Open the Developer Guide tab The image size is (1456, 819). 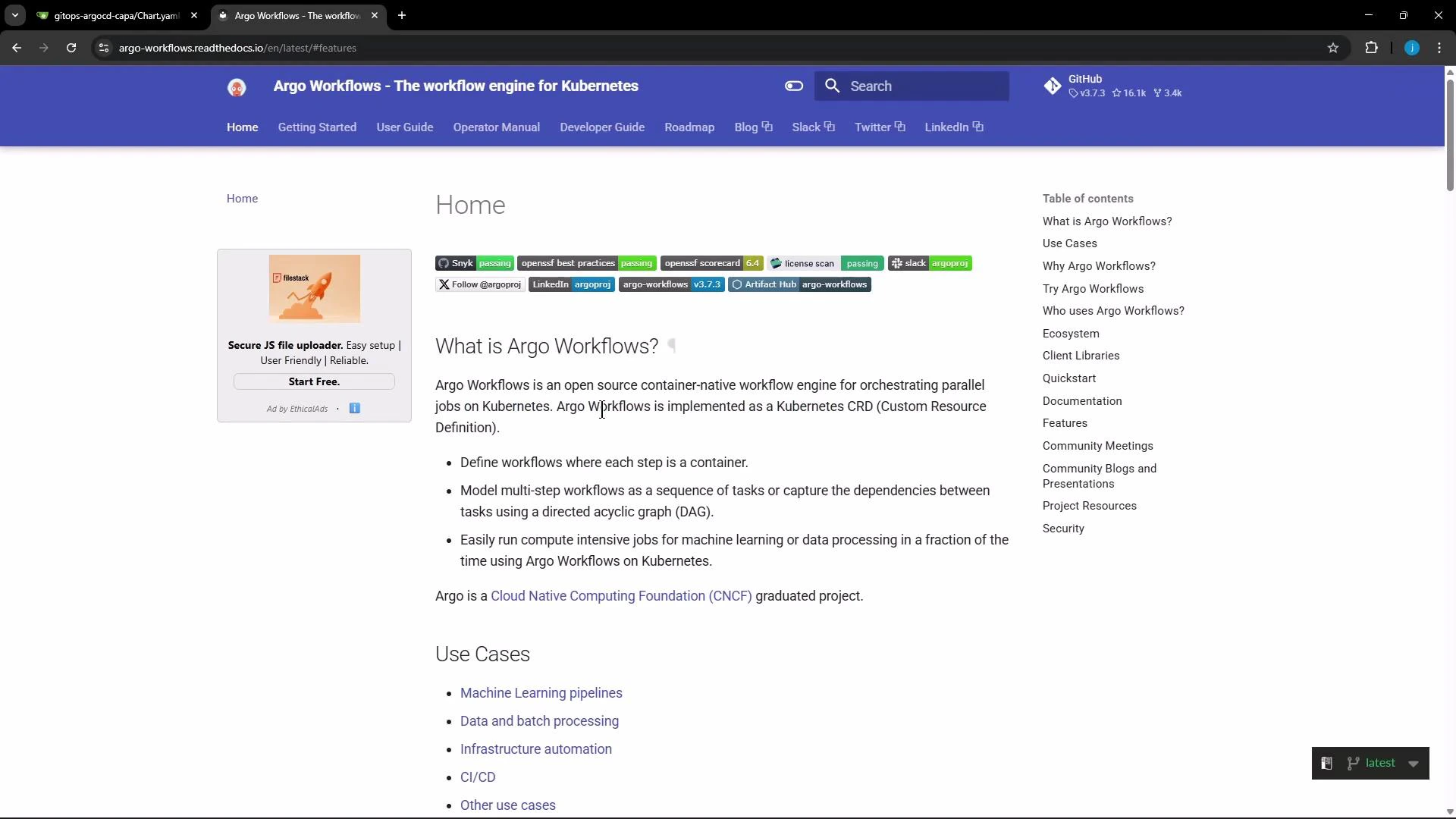tap(602, 127)
